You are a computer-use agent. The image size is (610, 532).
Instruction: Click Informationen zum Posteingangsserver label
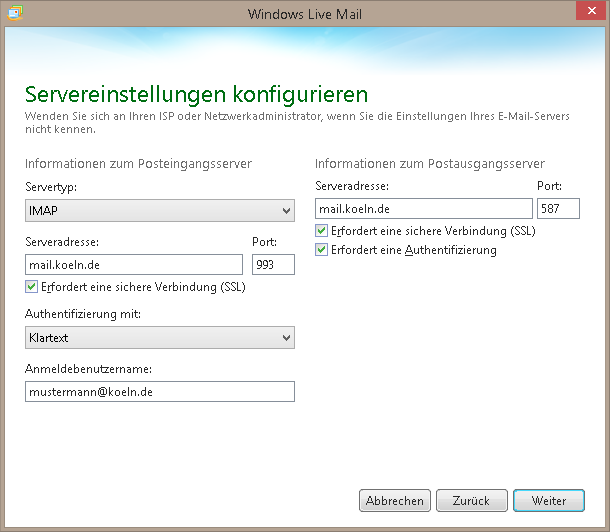(x=138, y=164)
